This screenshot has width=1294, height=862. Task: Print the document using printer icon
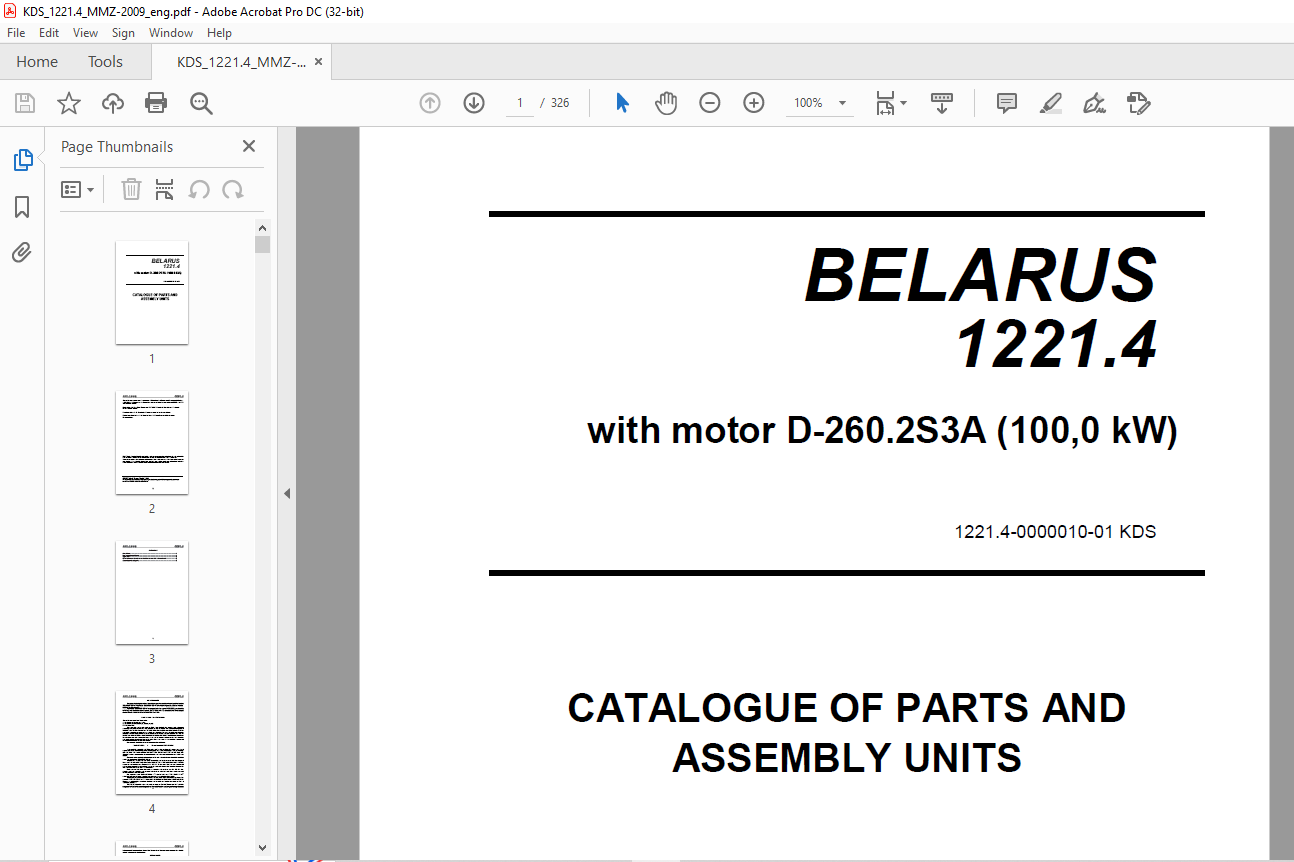click(x=156, y=103)
